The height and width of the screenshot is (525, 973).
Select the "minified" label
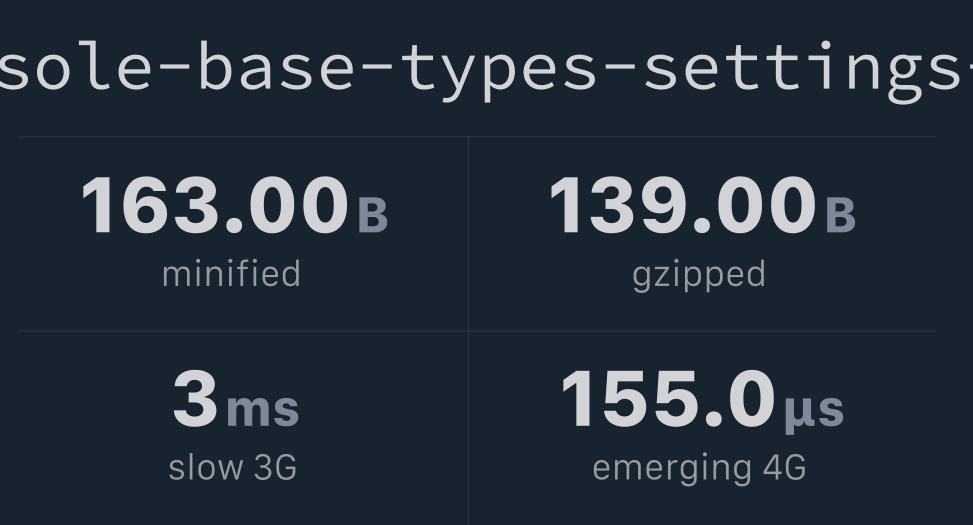click(231, 274)
